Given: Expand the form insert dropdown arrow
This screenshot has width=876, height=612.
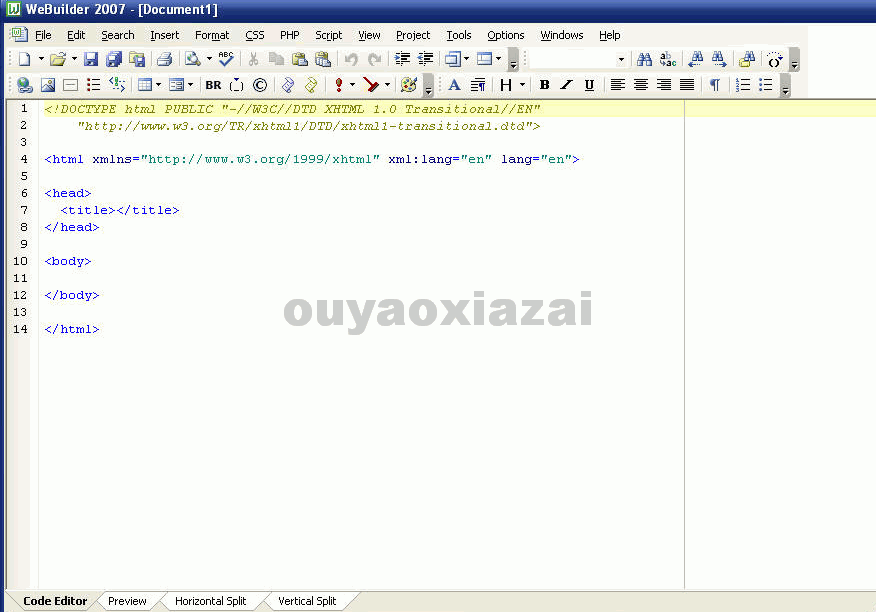Looking at the screenshot, I should pyautogui.click(x=191, y=85).
